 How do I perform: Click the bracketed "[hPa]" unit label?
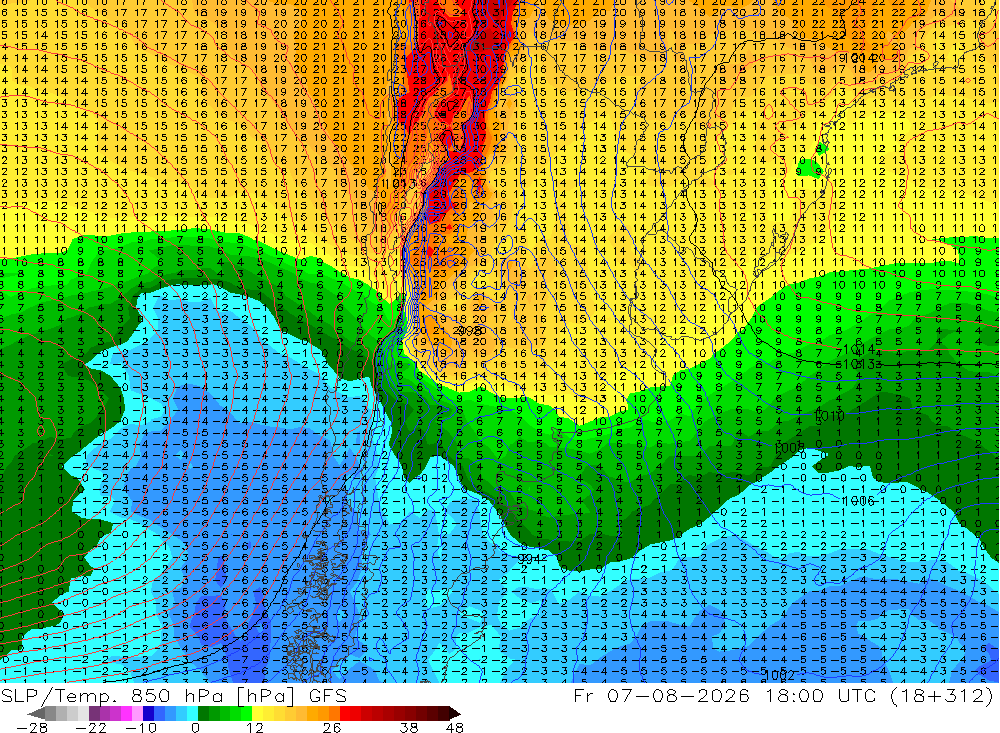(x=267, y=696)
